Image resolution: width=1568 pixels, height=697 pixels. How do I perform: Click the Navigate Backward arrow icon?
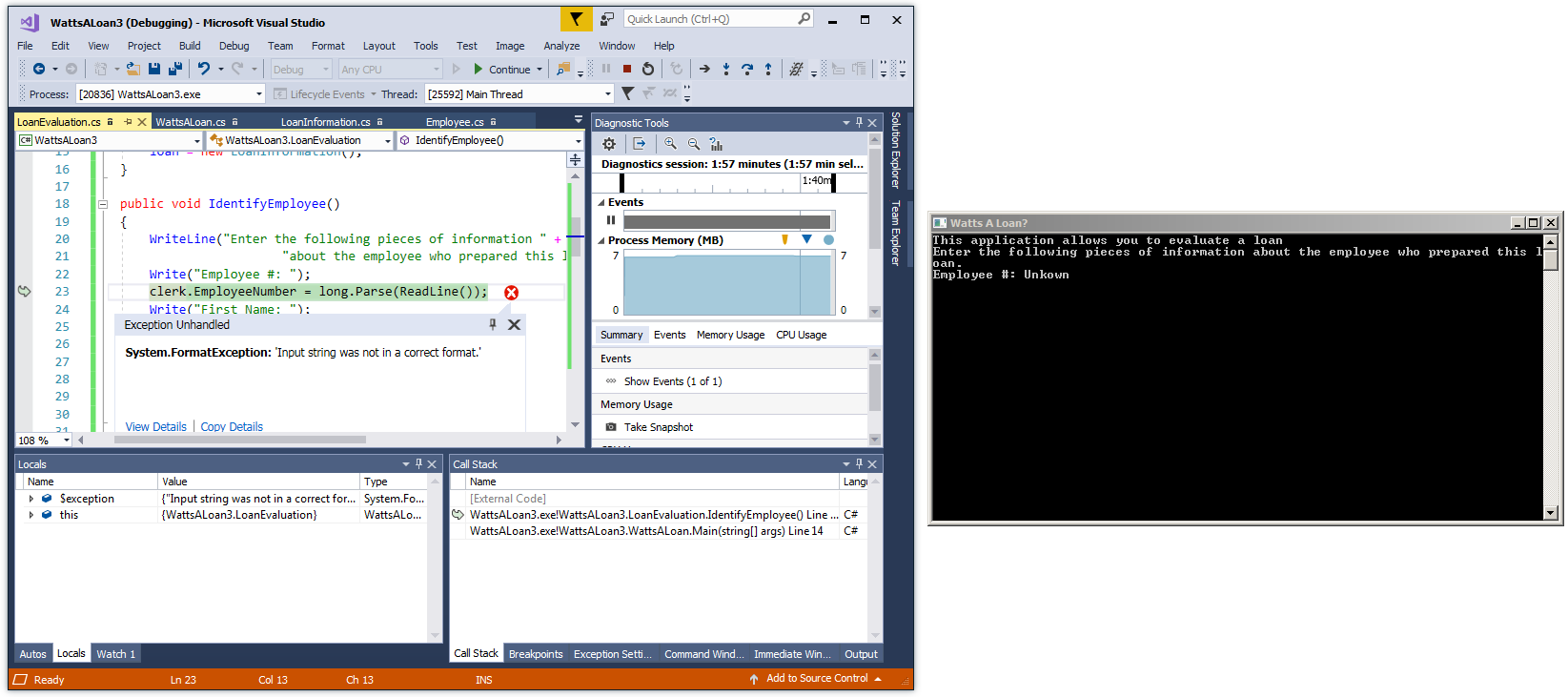(x=39, y=69)
